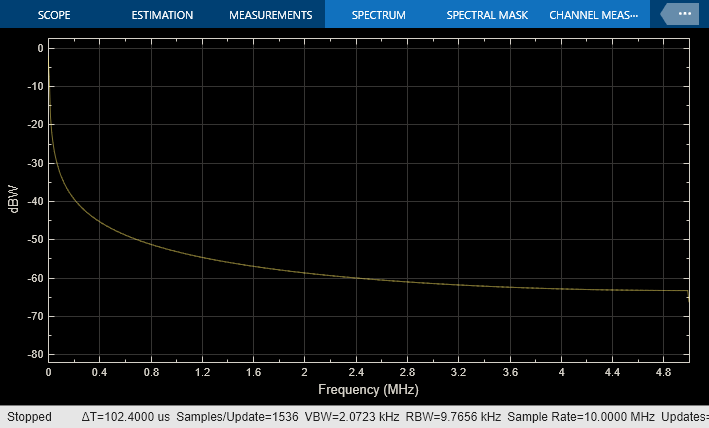Click the Updates counter in status bar
Image resolution: width=709 pixels, height=428 pixels.
(x=685, y=416)
